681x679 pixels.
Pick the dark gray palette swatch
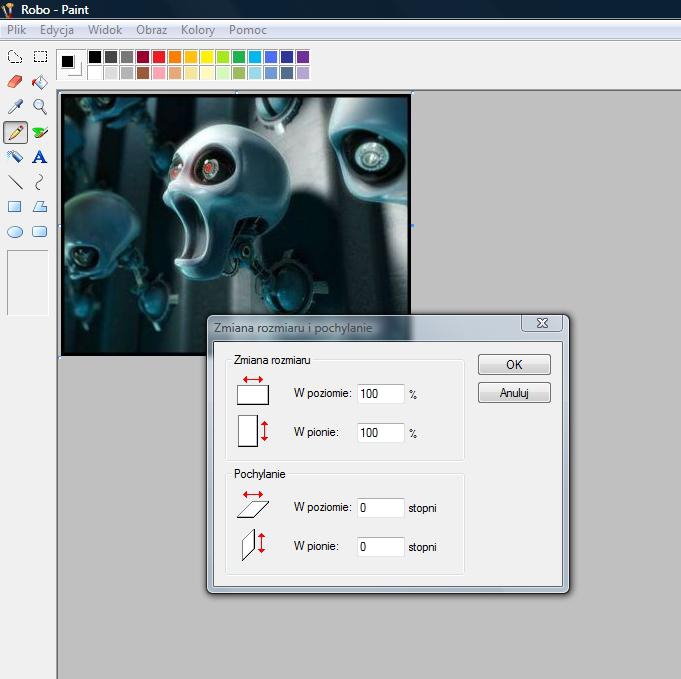(111, 57)
